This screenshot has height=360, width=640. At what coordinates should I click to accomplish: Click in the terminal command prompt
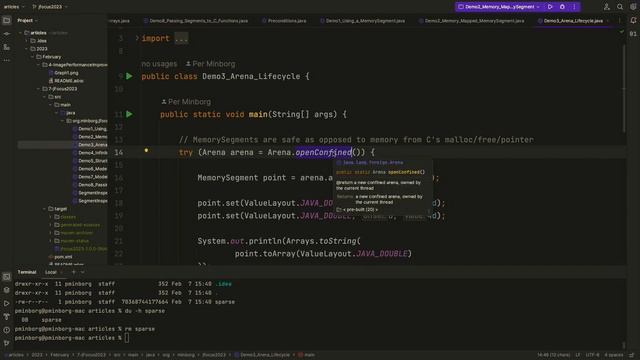pos(127,338)
